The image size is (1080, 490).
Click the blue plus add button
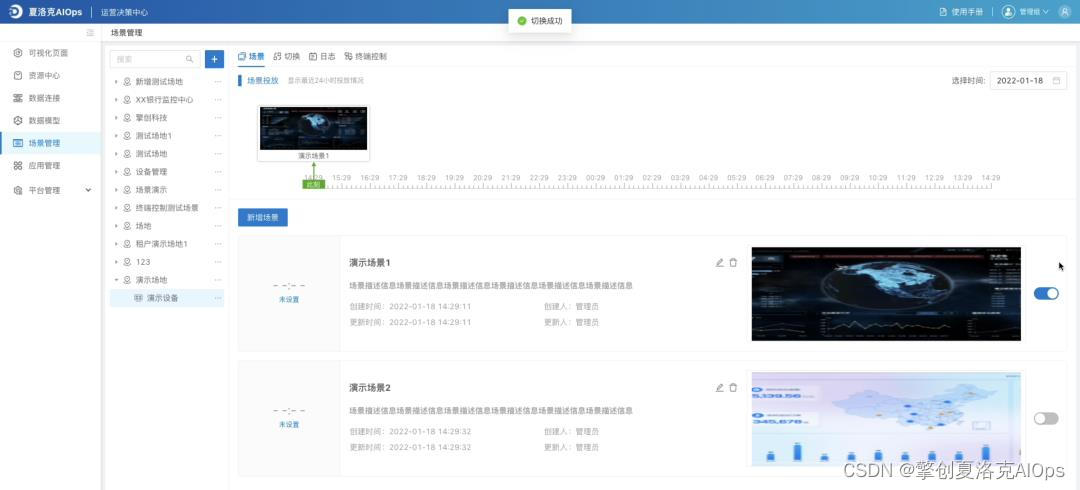pyautogui.click(x=214, y=59)
